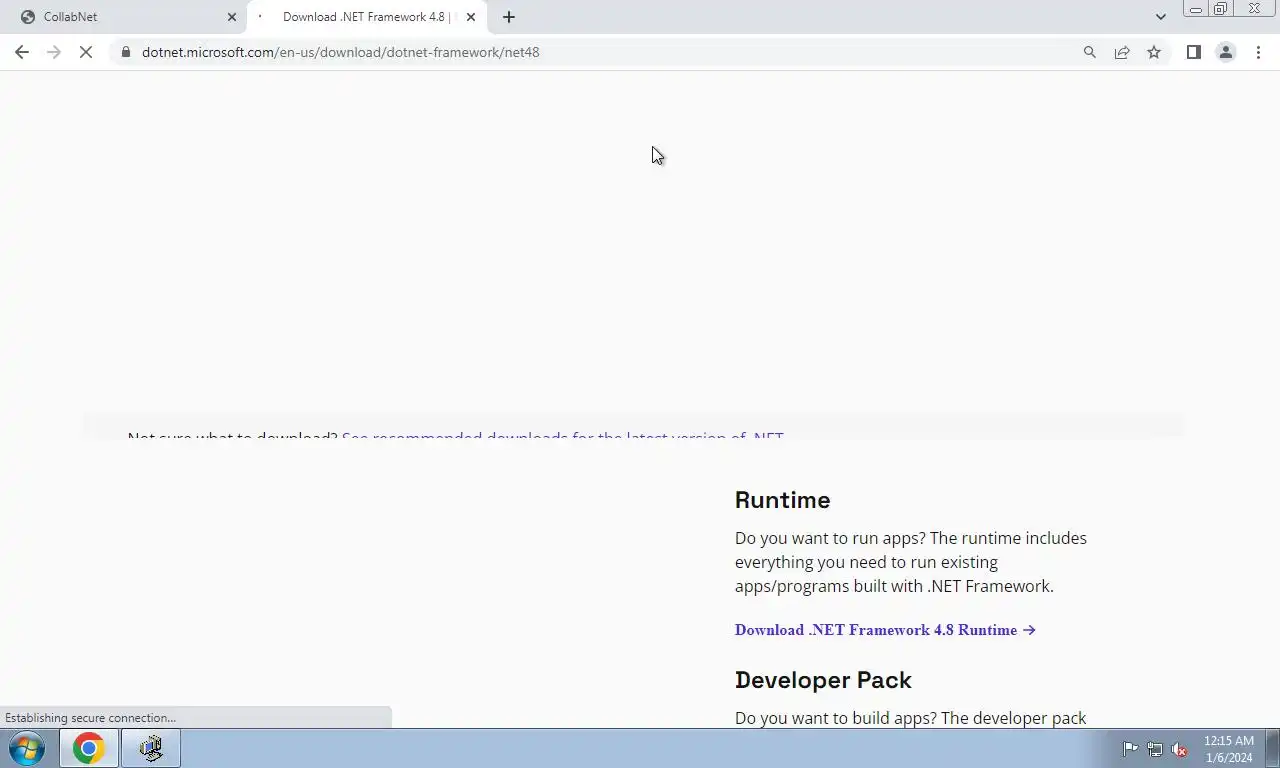1280x768 pixels.
Task: Click the Runtime description paragraph
Action: pyautogui.click(x=911, y=562)
